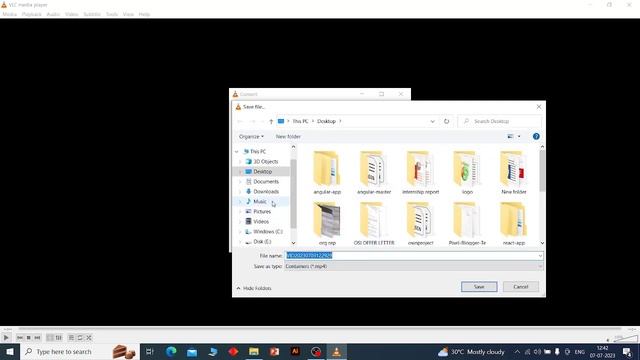This screenshot has height=360, width=640.
Task: Click the VLC Play button
Action: [x=6, y=338]
